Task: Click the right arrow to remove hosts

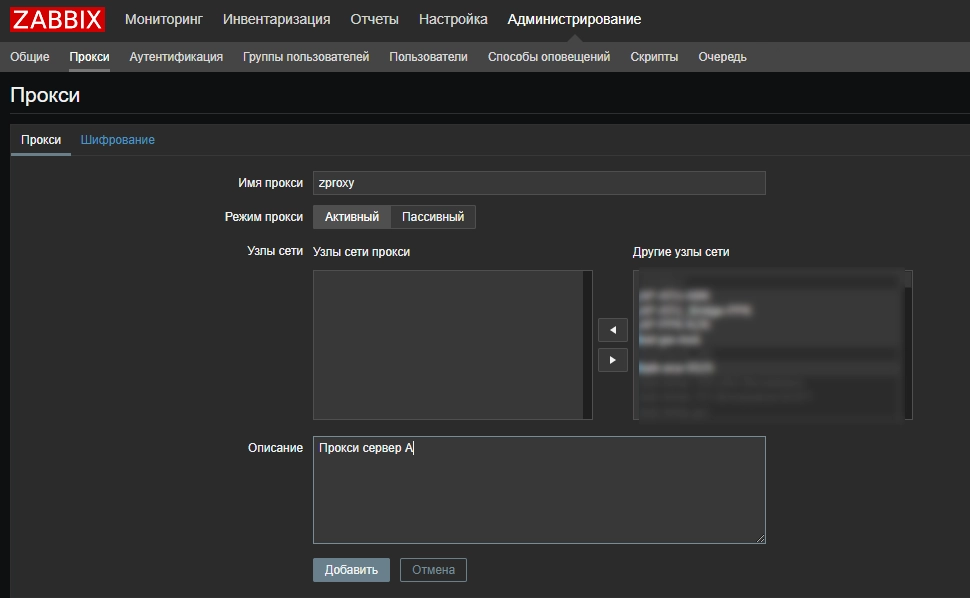Action: click(612, 359)
